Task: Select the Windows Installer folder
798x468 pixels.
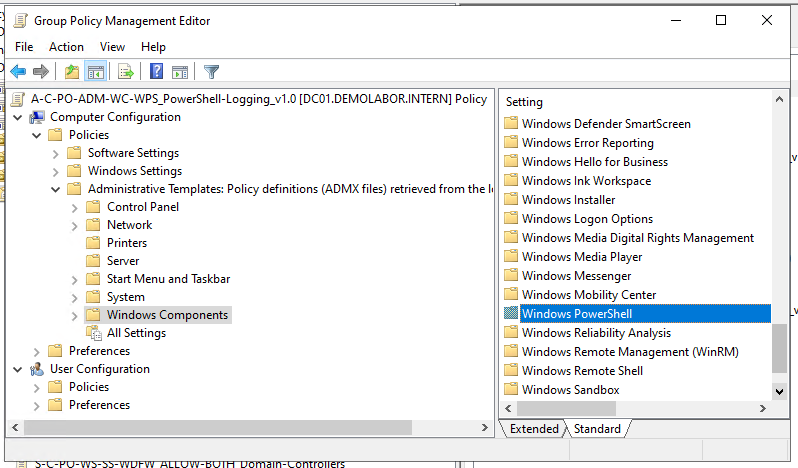Action: [568, 200]
